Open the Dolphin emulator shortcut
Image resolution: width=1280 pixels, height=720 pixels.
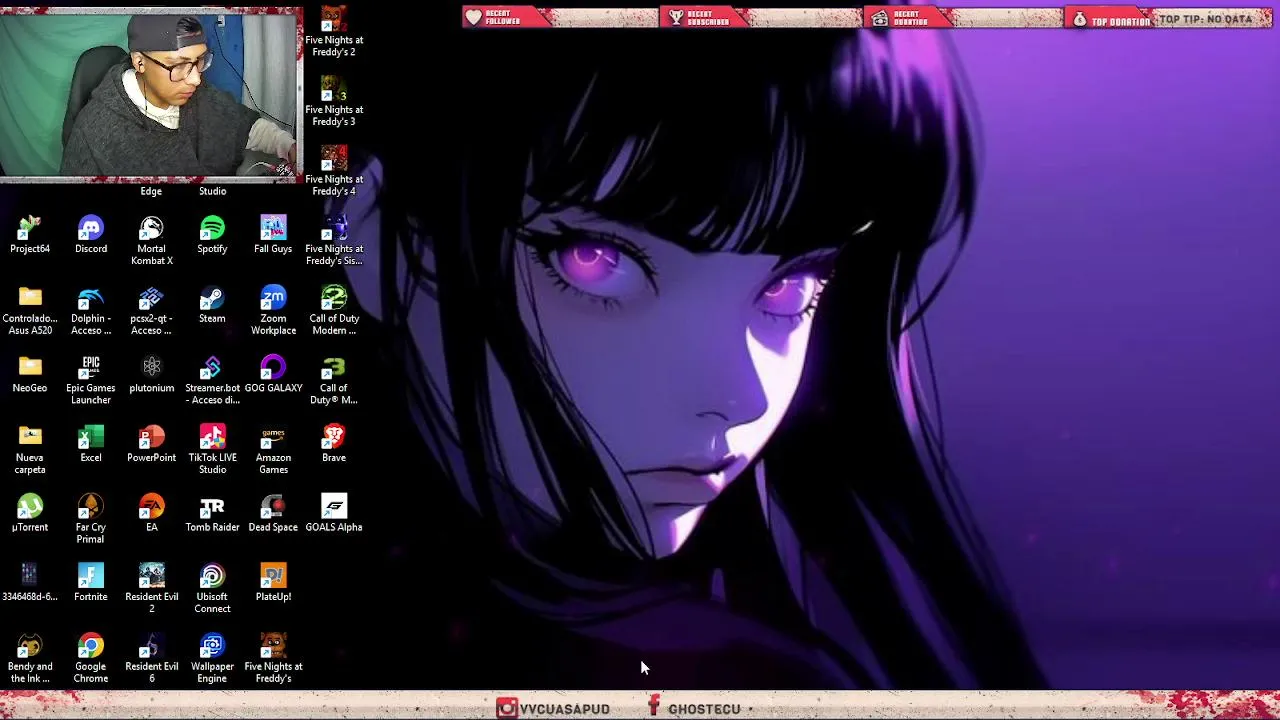[x=91, y=311]
